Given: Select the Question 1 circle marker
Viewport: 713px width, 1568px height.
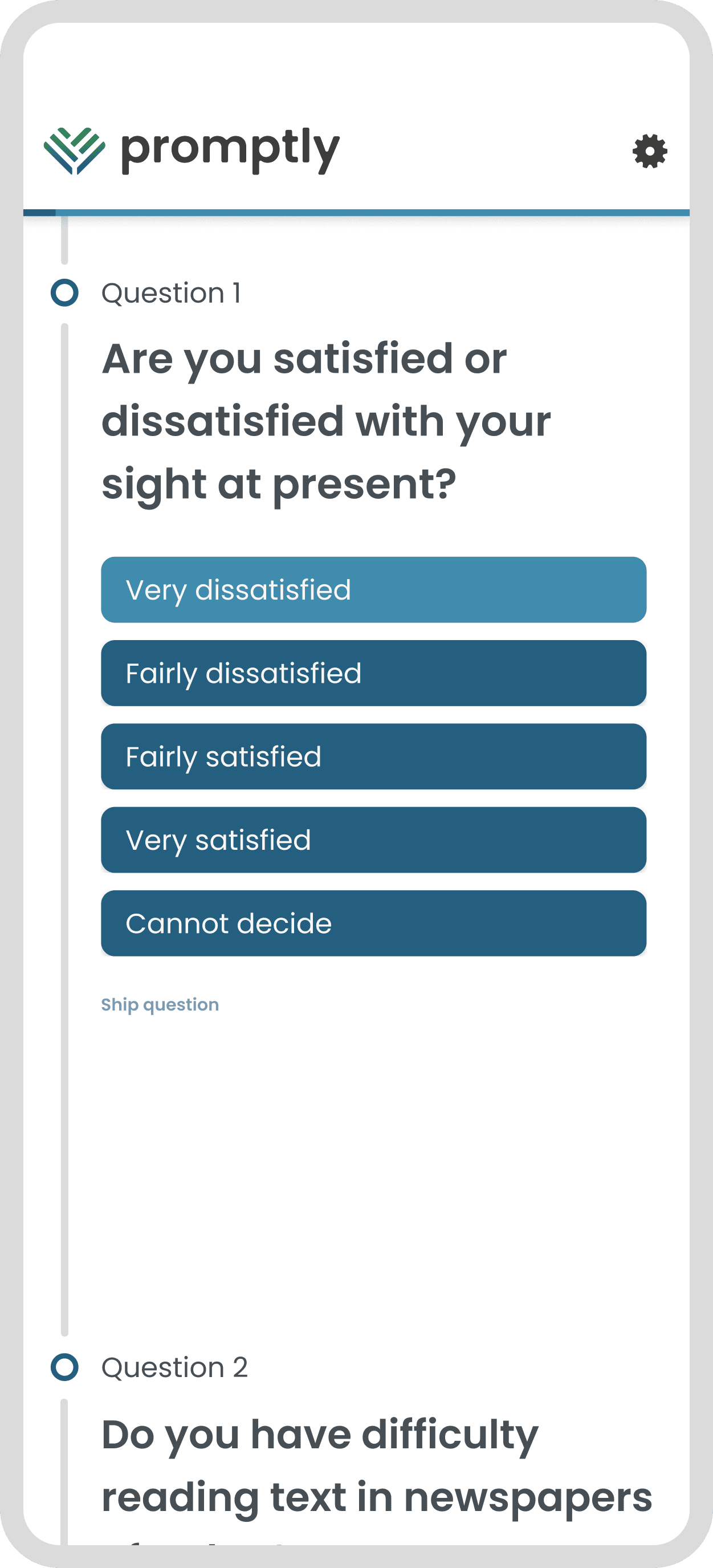Looking at the screenshot, I should tap(64, 293).
